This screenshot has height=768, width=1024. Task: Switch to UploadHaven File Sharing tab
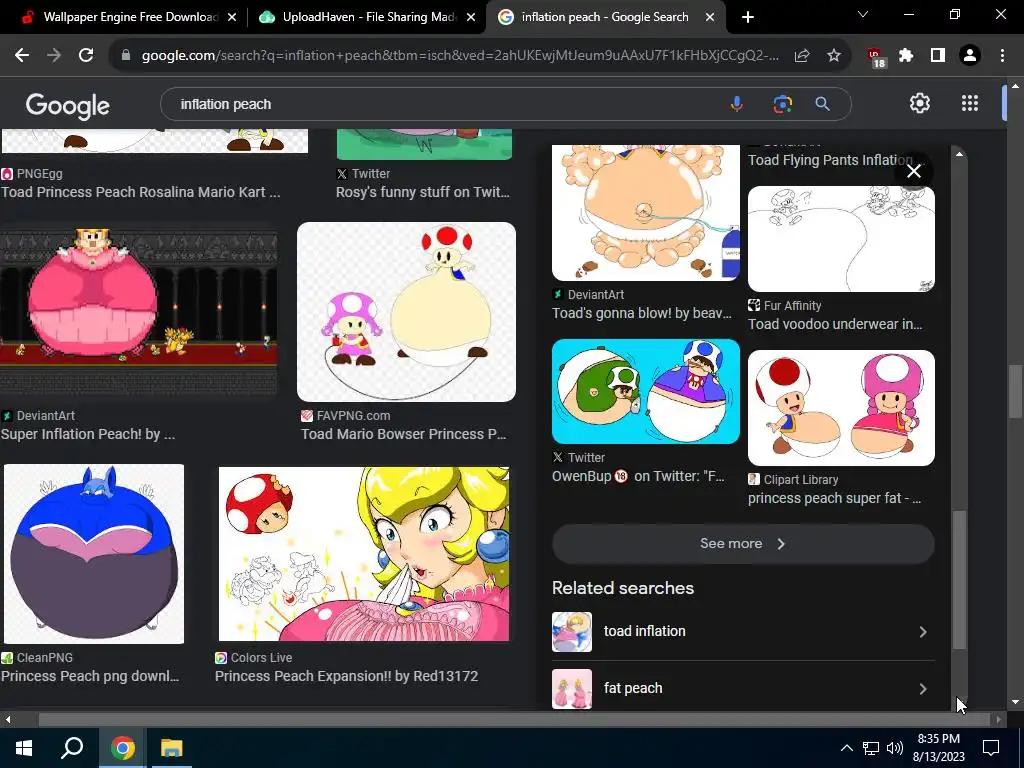pyautogui.click(x=366, y=18)
